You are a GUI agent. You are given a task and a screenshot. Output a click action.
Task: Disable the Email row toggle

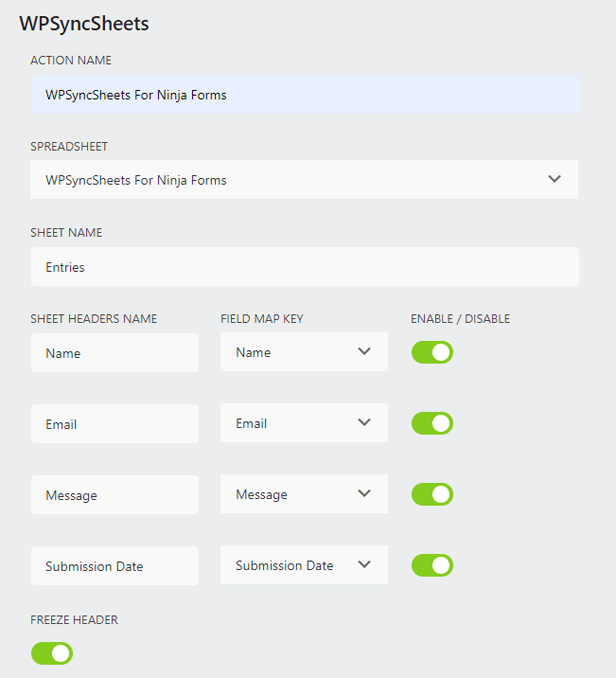click(x=432, y=423)
